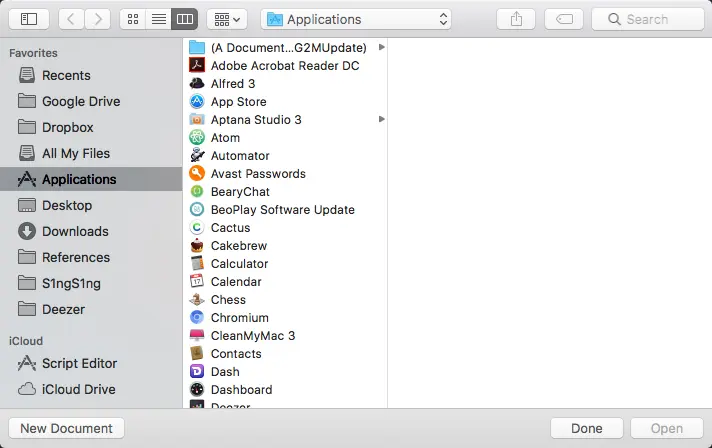The width and height of the screenshot is (712, 448).
Task: Open All My Files in sidebar
Action: click(x=91, y=153)
